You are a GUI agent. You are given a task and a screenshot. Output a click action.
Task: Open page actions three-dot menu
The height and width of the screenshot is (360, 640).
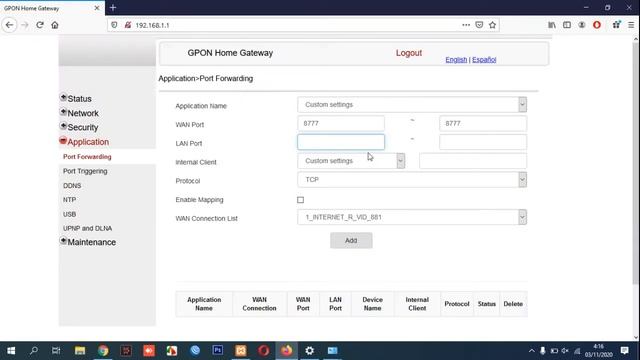[x=466, y=25]
